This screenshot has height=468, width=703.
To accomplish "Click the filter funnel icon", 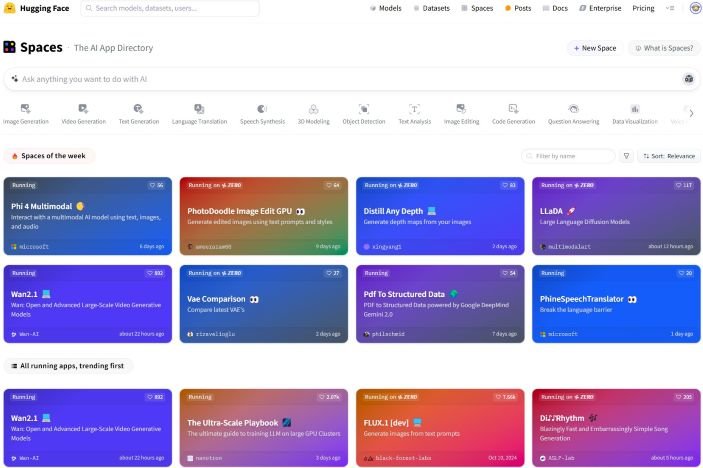I will pyautogui.click(x=626, y=156).
